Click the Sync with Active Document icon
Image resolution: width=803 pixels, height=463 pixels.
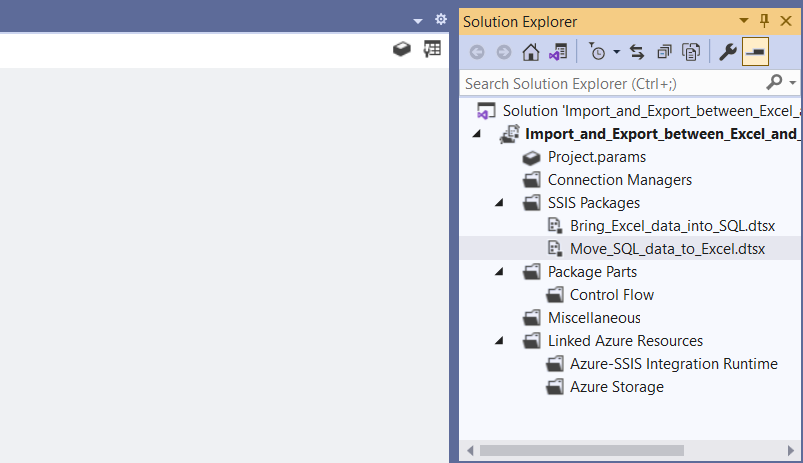636,51
